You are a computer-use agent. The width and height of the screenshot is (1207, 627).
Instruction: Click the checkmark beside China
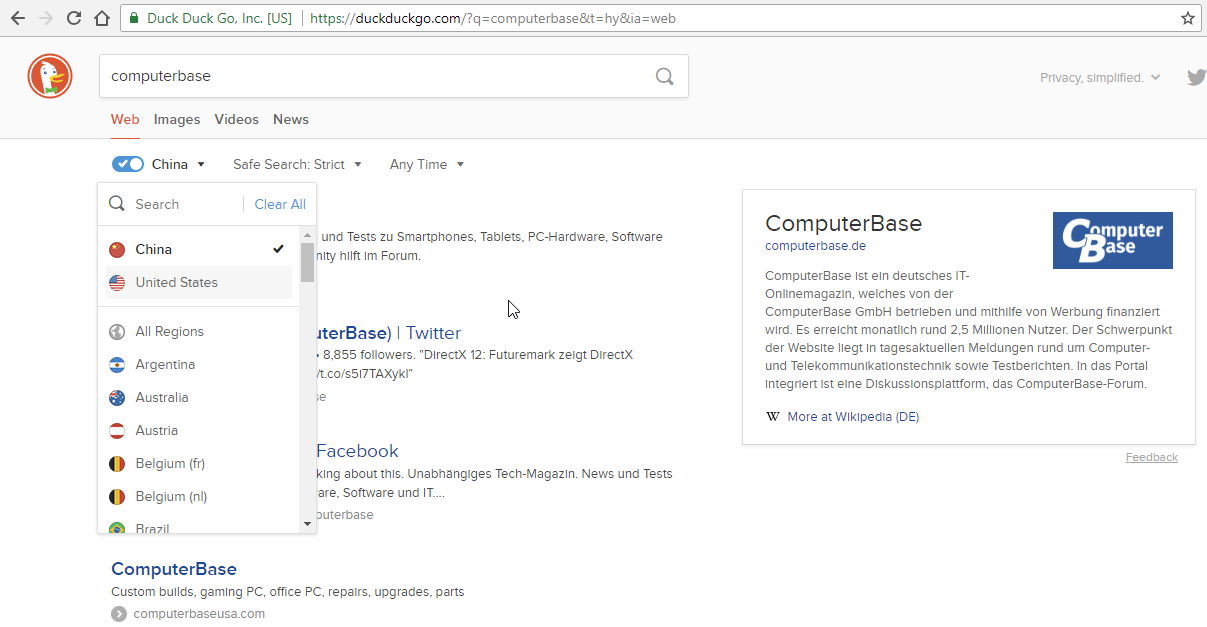click(x=278, y=249)
